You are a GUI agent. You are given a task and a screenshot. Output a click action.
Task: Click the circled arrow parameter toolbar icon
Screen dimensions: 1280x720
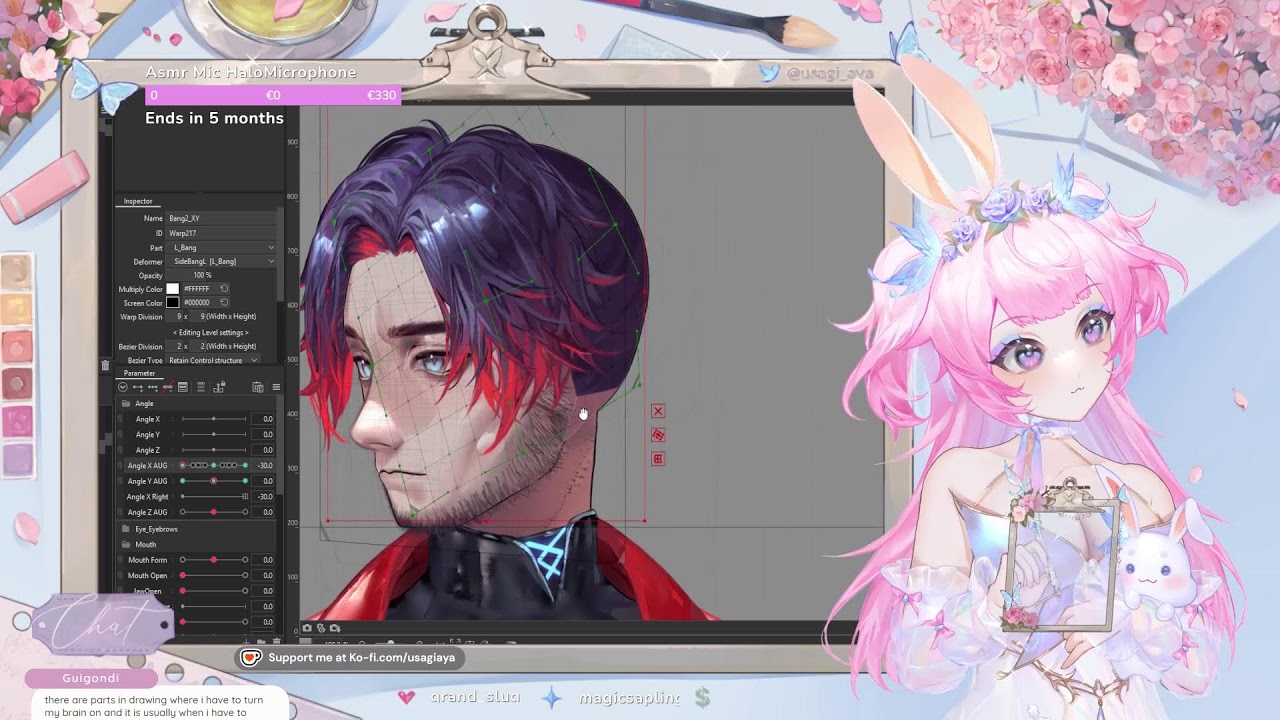click(123, 387)
